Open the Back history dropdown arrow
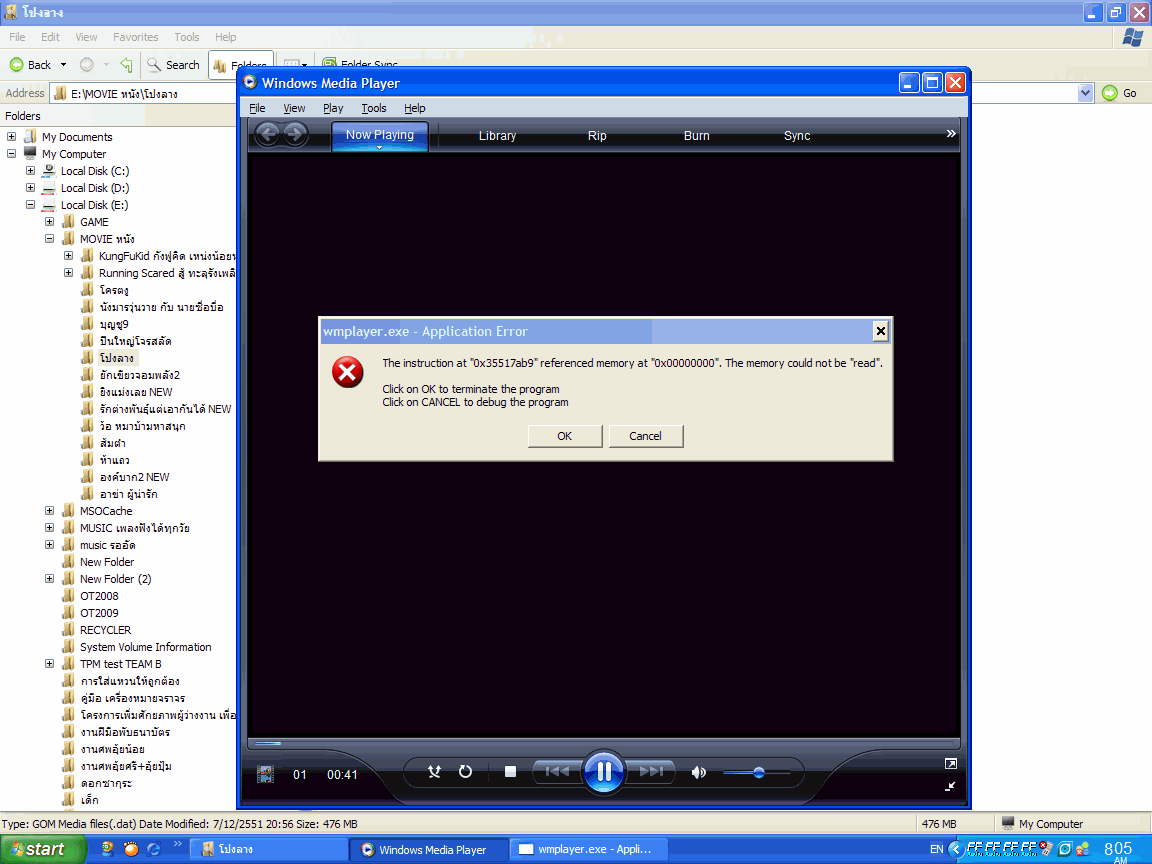Screen dimensions: 1152x864 [x=63, y=65]
